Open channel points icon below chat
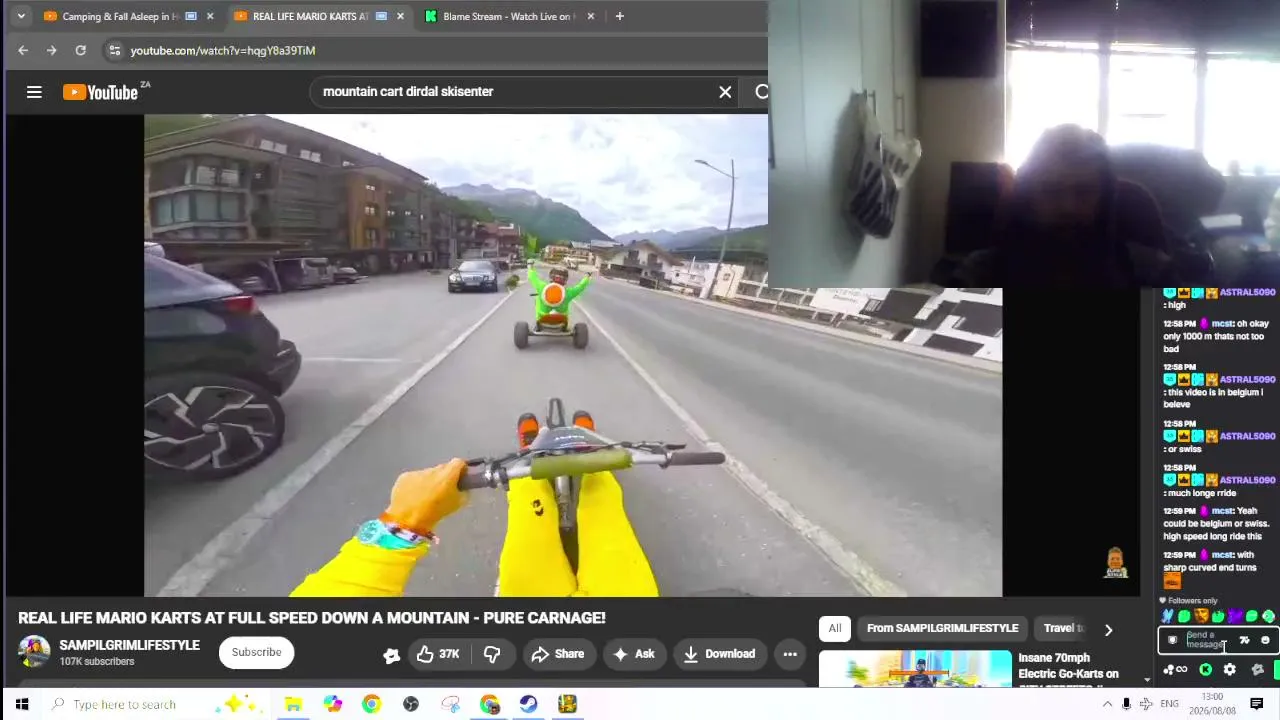The height and width of the screenshot is (720, 1280). coord(1175,670)
